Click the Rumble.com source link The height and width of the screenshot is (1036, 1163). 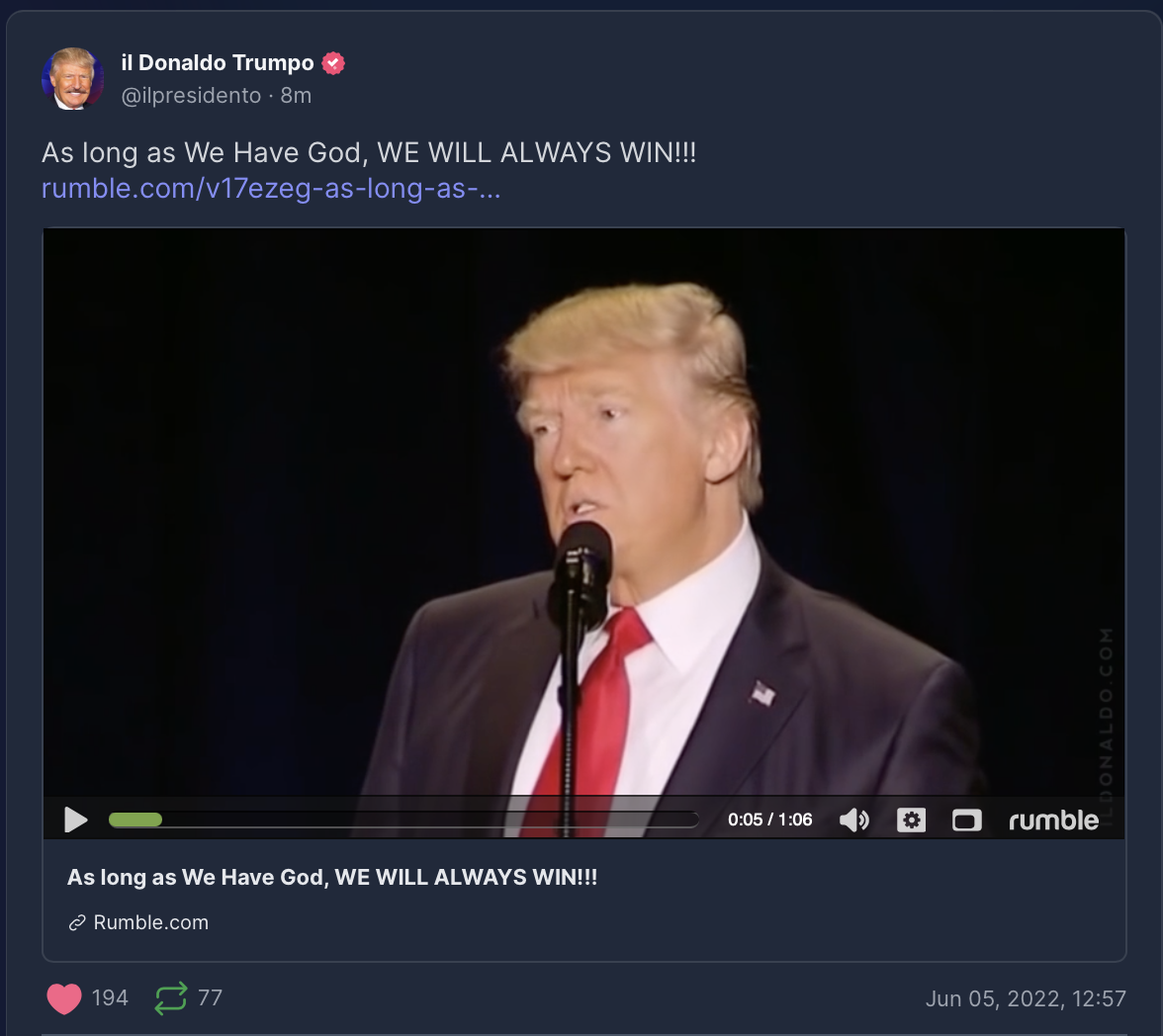tap(150, 922)
